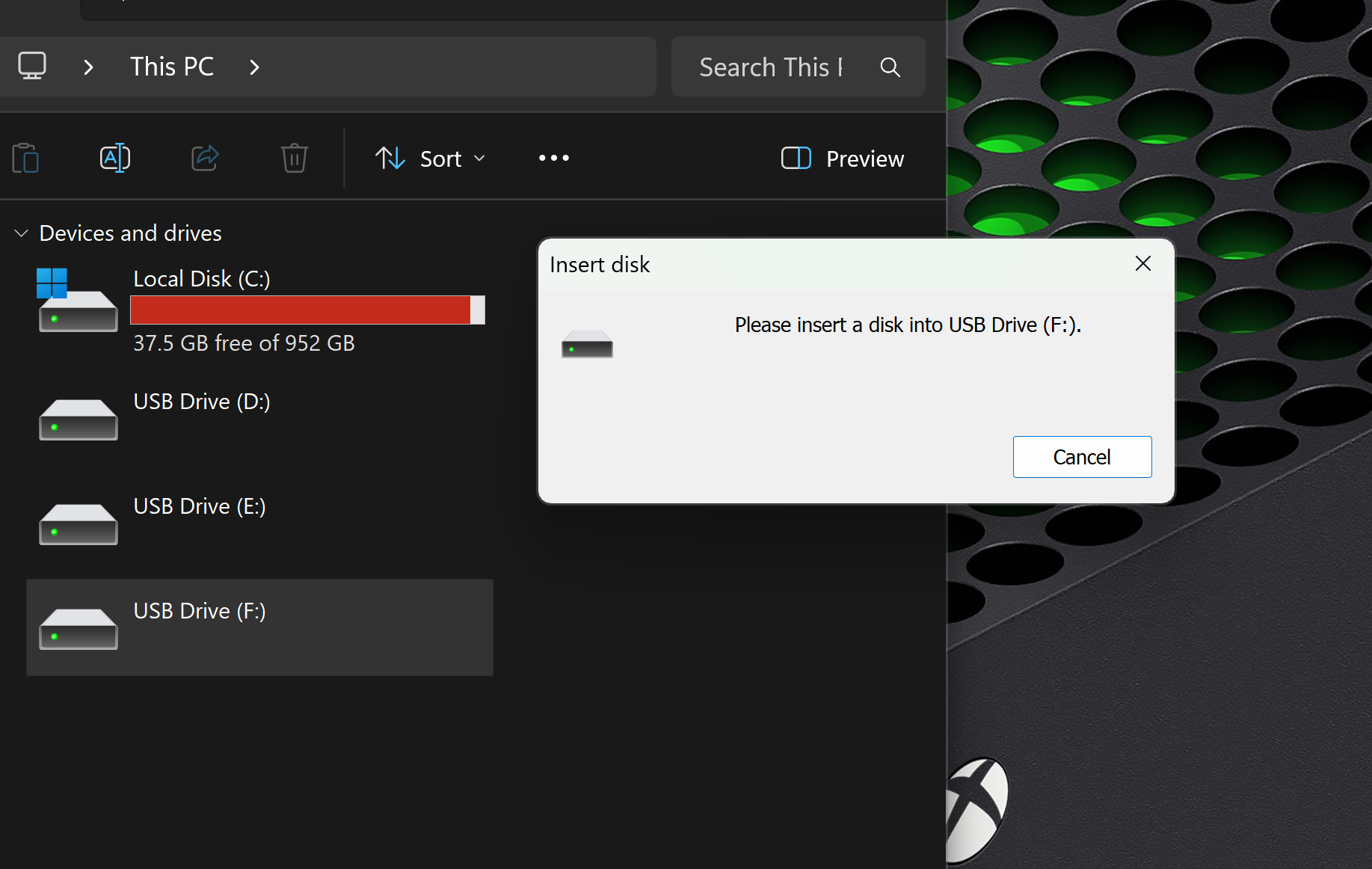Click the Paste clipboard icon

(x=26, y=158)
